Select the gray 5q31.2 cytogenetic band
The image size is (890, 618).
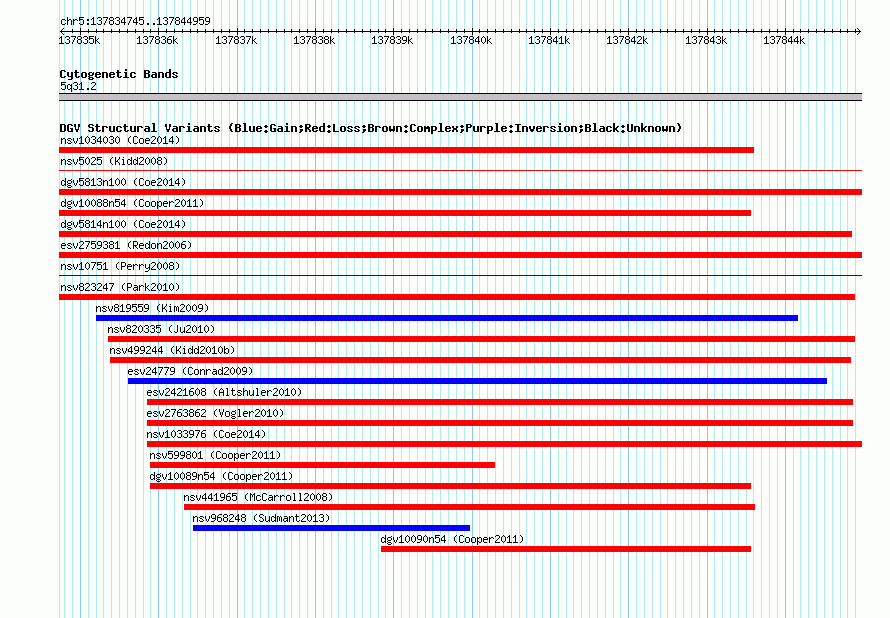coord(460,97)
